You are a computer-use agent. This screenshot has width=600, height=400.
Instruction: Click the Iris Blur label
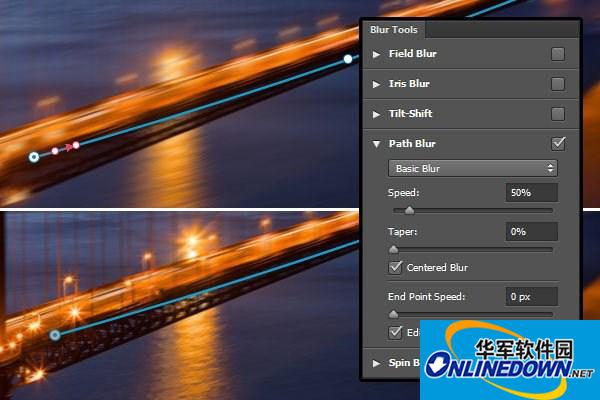pyautogui.click(x=409, y=84)
